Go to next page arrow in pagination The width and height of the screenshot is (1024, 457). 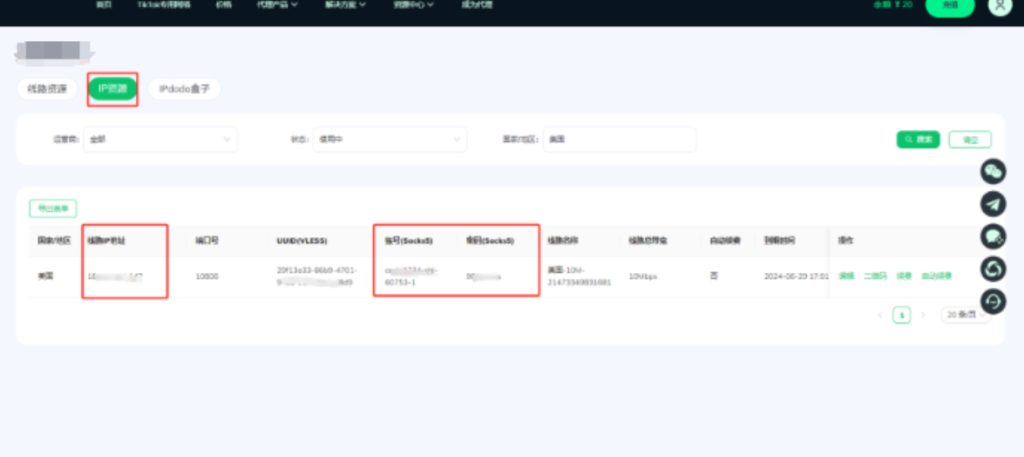[x=923, y=315]
